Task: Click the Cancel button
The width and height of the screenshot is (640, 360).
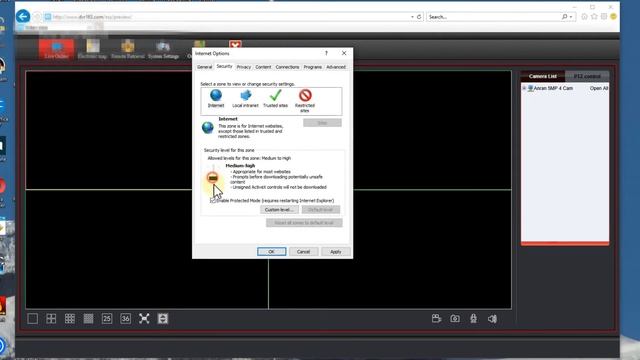Action: point(303,251)
